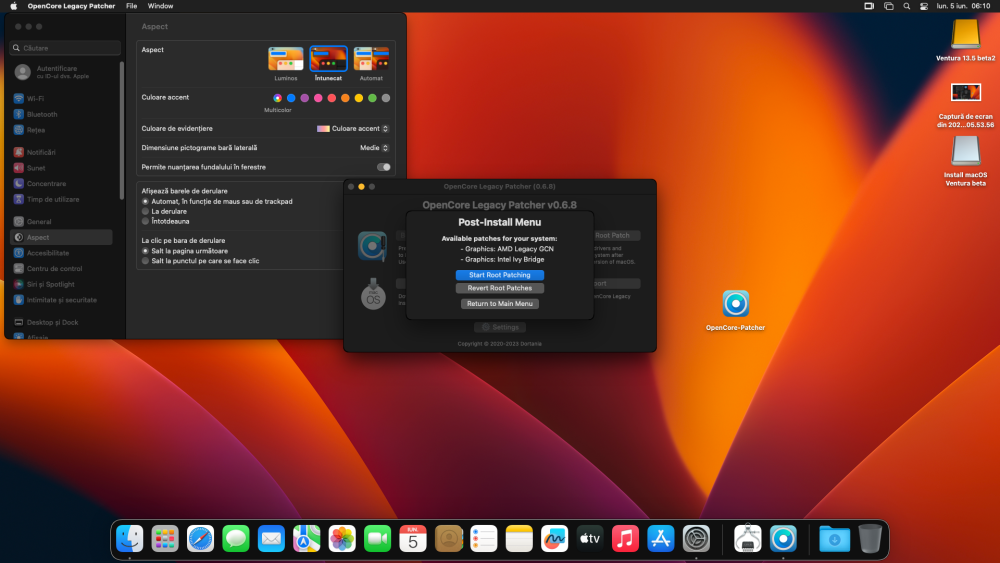Open OpenCore Patcher icon in the dock

pos(783,539)
